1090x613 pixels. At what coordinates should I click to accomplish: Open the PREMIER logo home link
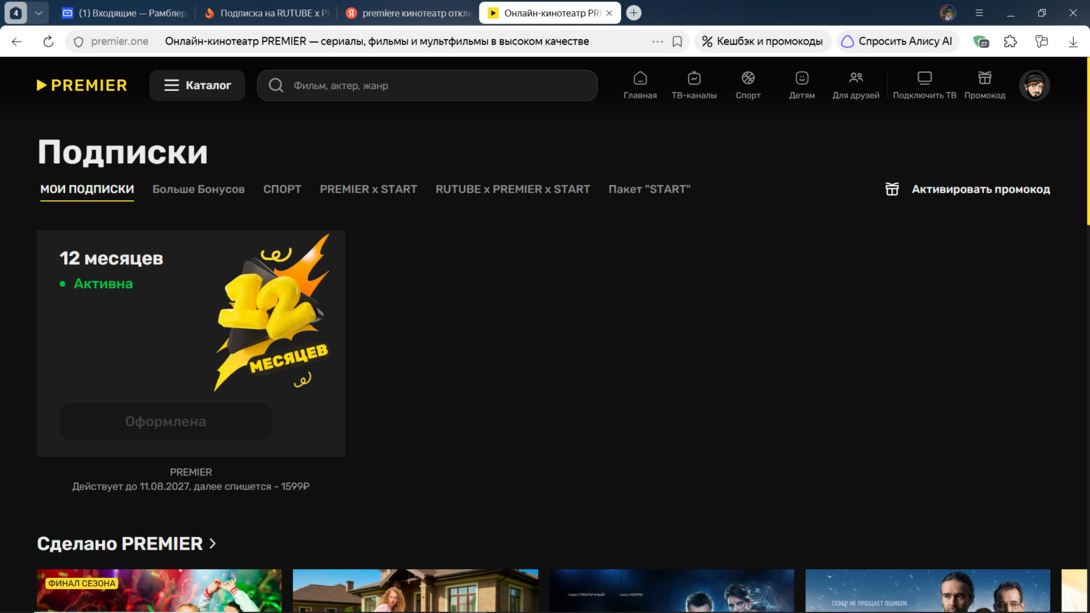point(82,85)
